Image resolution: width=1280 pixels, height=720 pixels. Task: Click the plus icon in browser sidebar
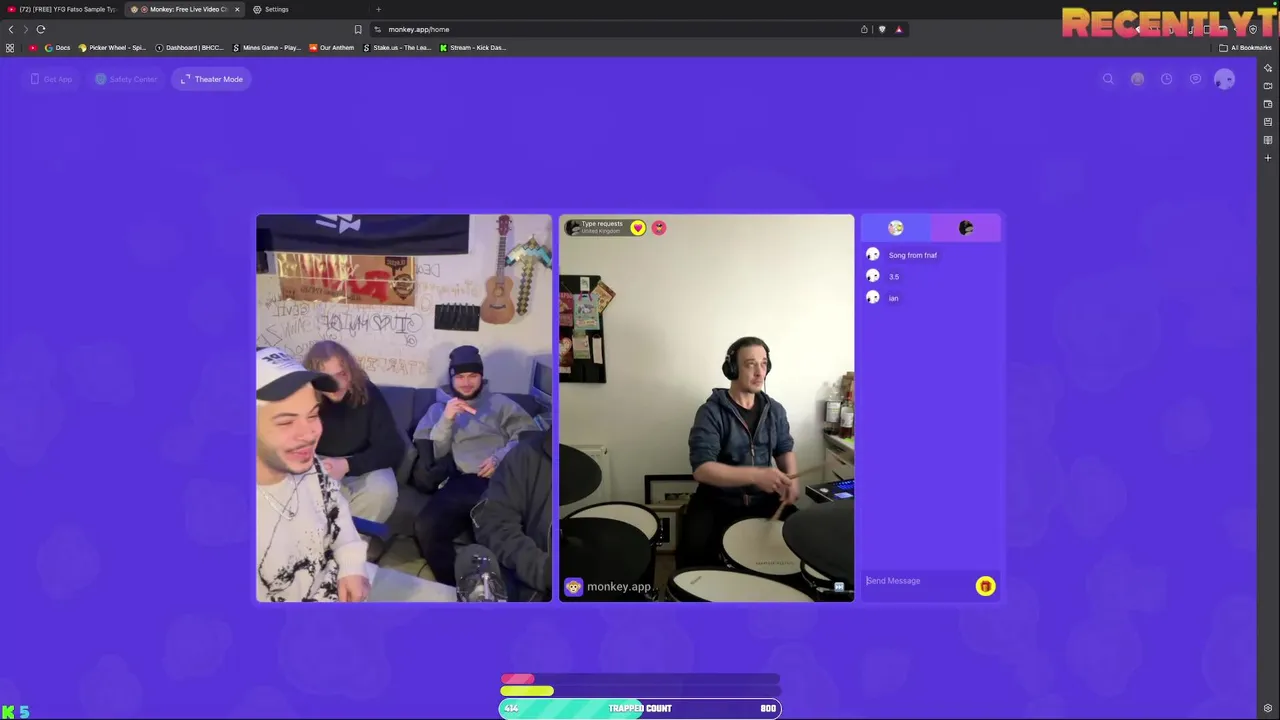pyautogui.click(x=1268, y=158)
